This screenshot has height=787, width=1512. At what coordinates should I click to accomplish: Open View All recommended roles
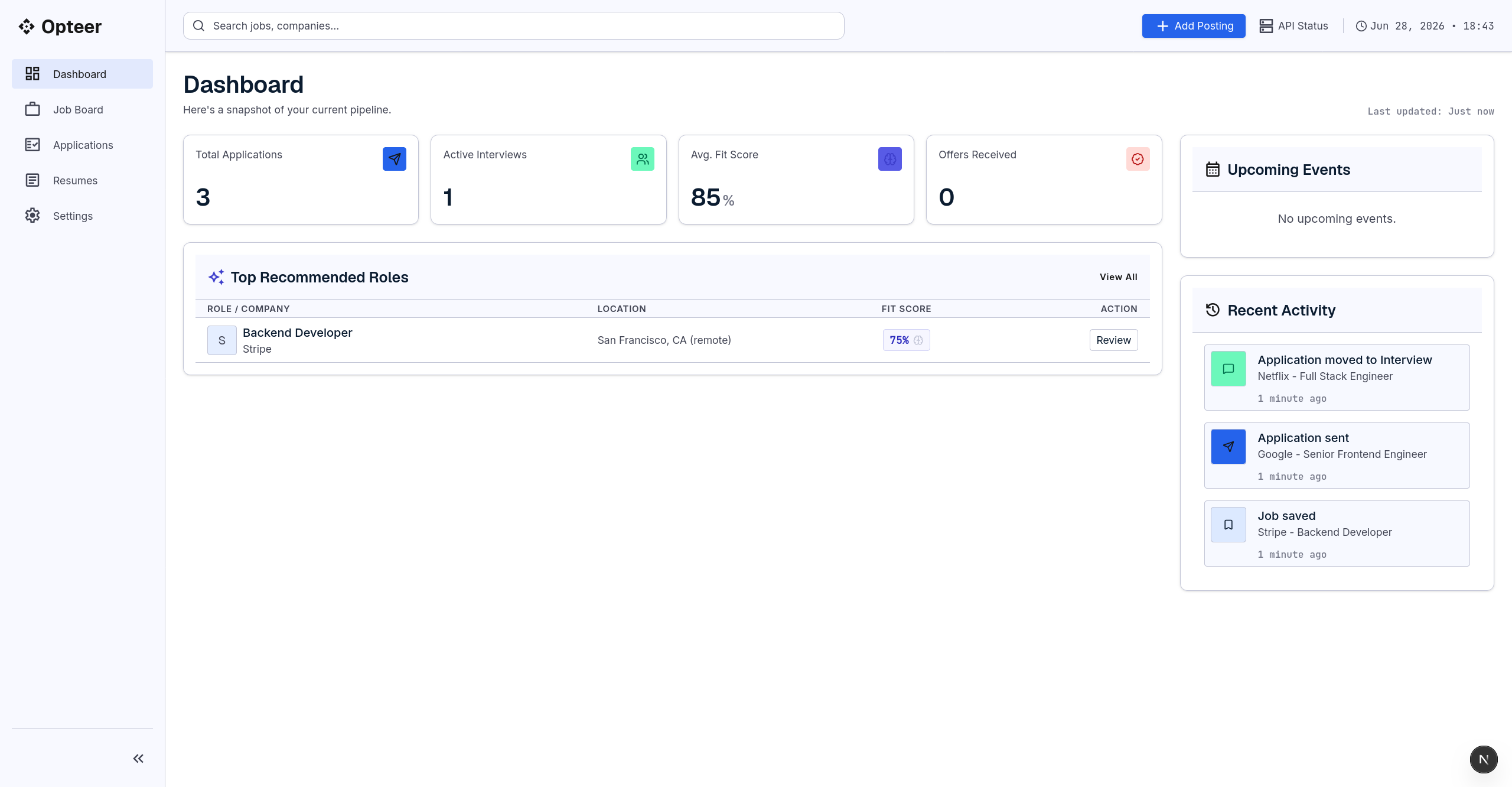pyautogui.click(x=1119, y=277)
